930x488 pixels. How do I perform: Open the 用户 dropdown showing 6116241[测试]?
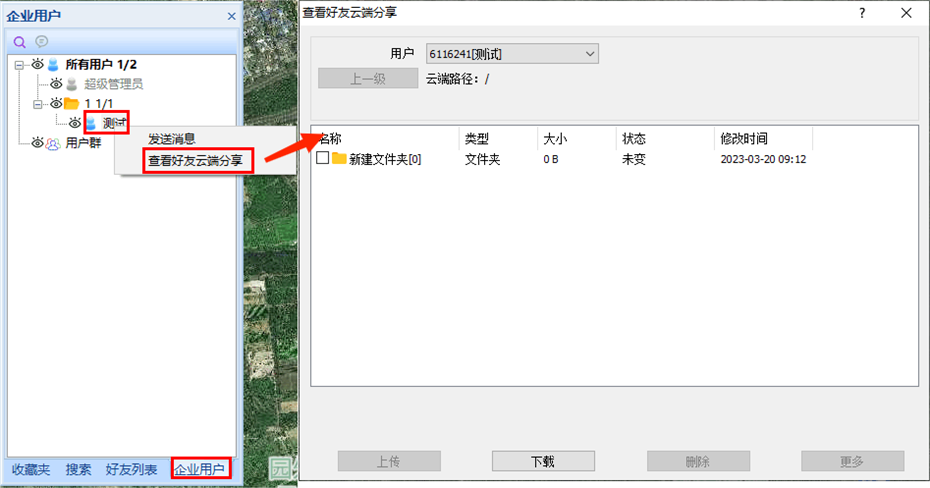coord(511,54)
